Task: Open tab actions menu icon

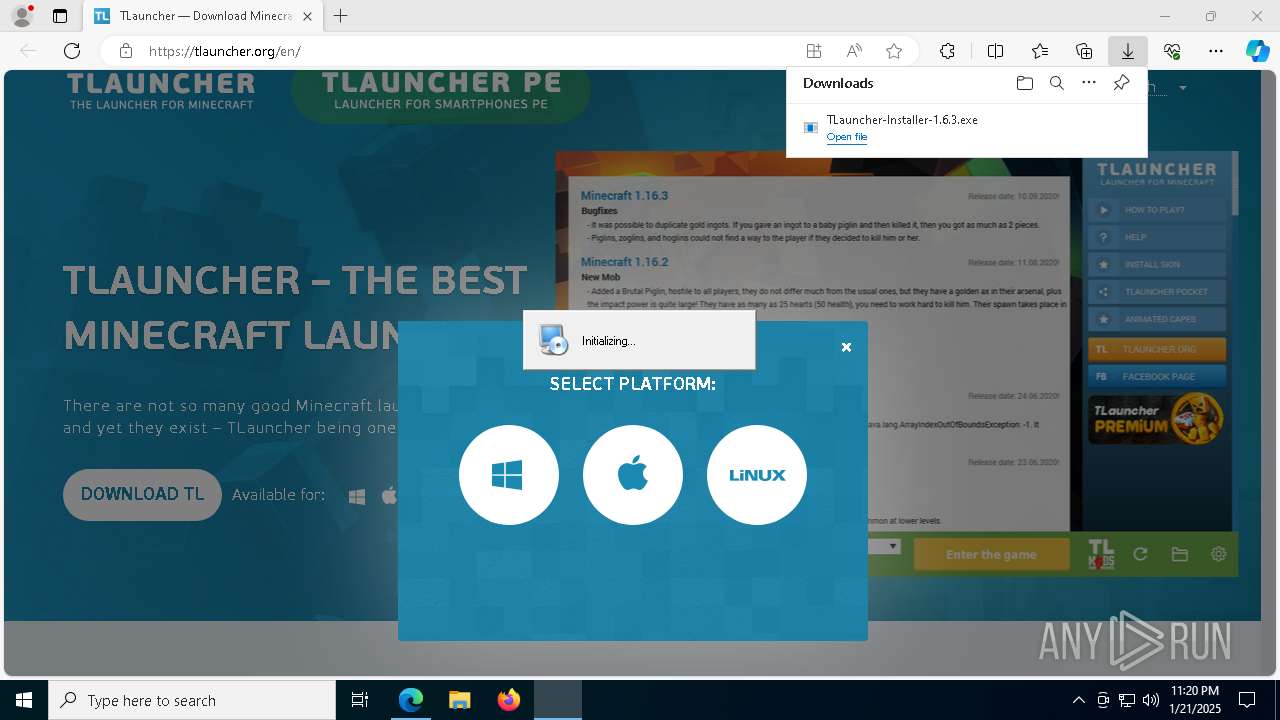Action: pyautogui.click(x=60, y=16)
